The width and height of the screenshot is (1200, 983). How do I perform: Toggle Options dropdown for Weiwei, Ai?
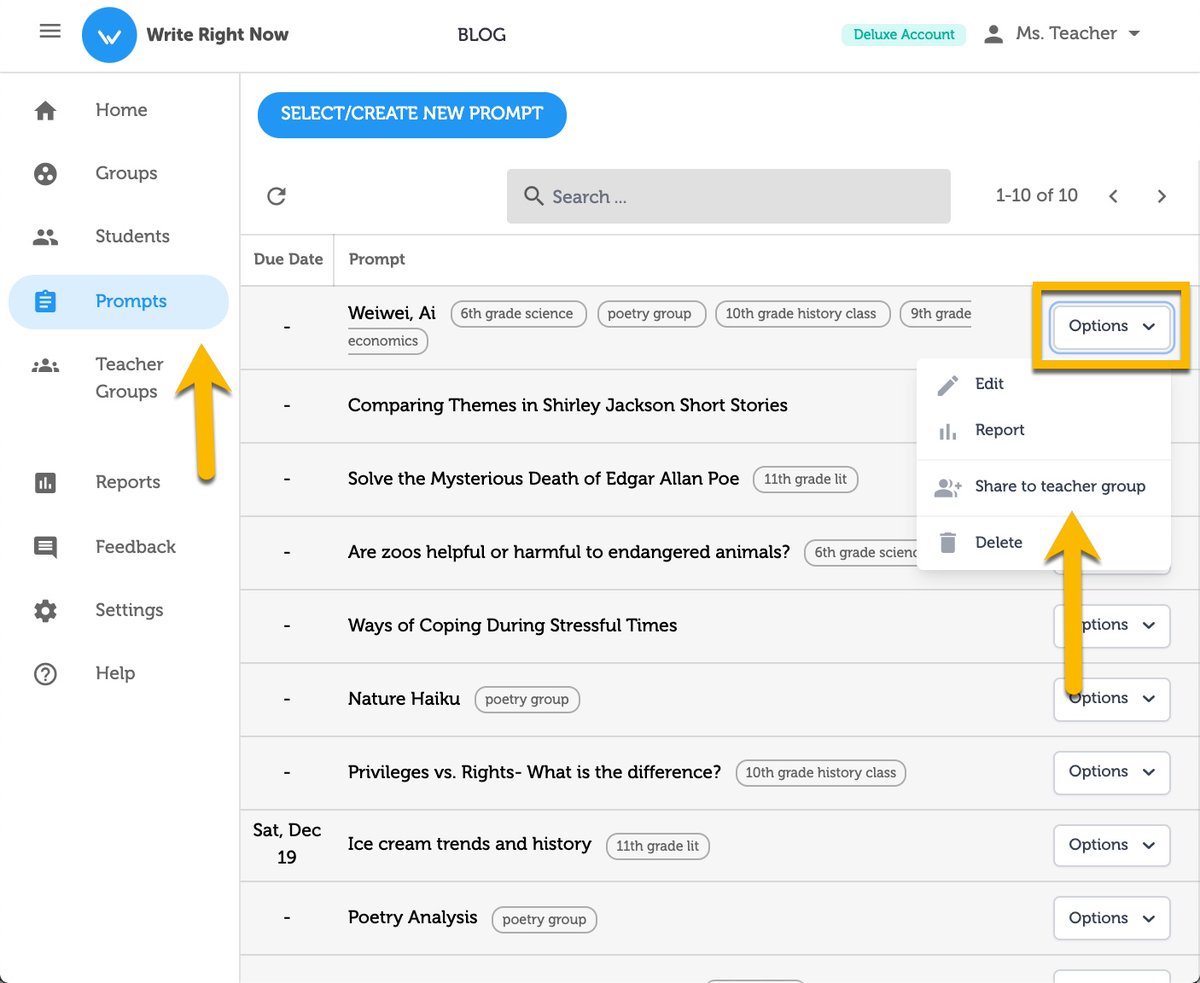tap(1111, 326)
